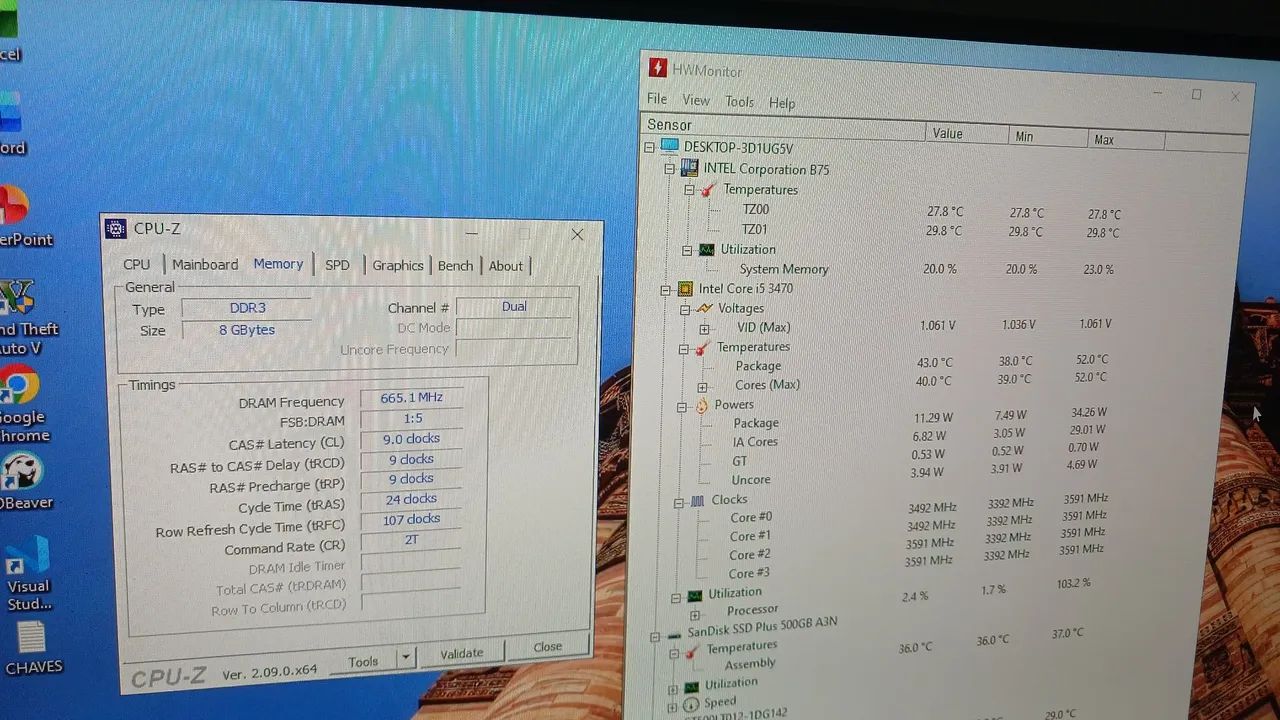This screenshot has width=1280, height=720.
Task: Click the DESKTOP-3D1UG5V computer icon
Action: point(669,147)
